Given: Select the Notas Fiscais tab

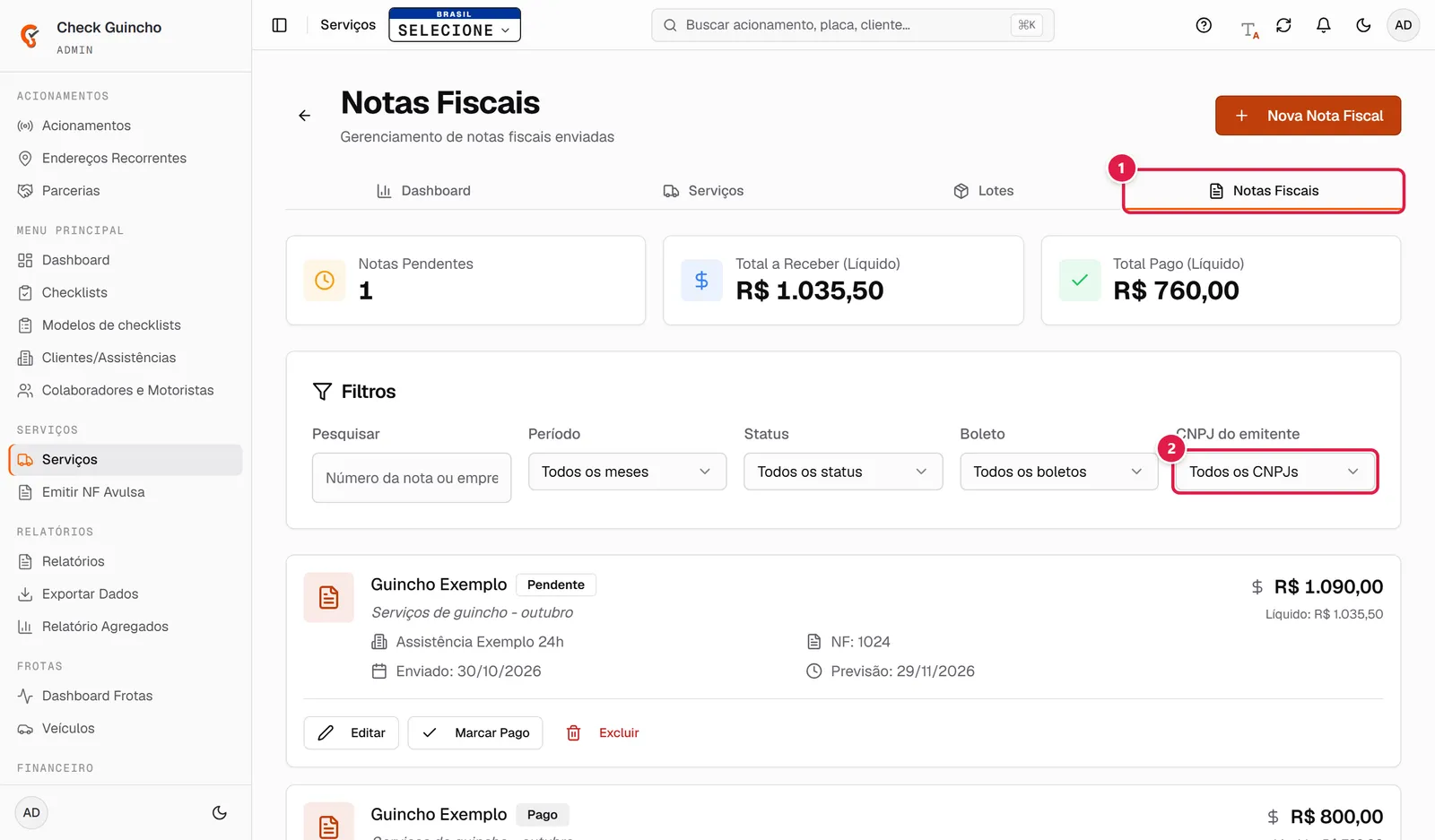Looking at the screenshot, I should [1264, 191].
